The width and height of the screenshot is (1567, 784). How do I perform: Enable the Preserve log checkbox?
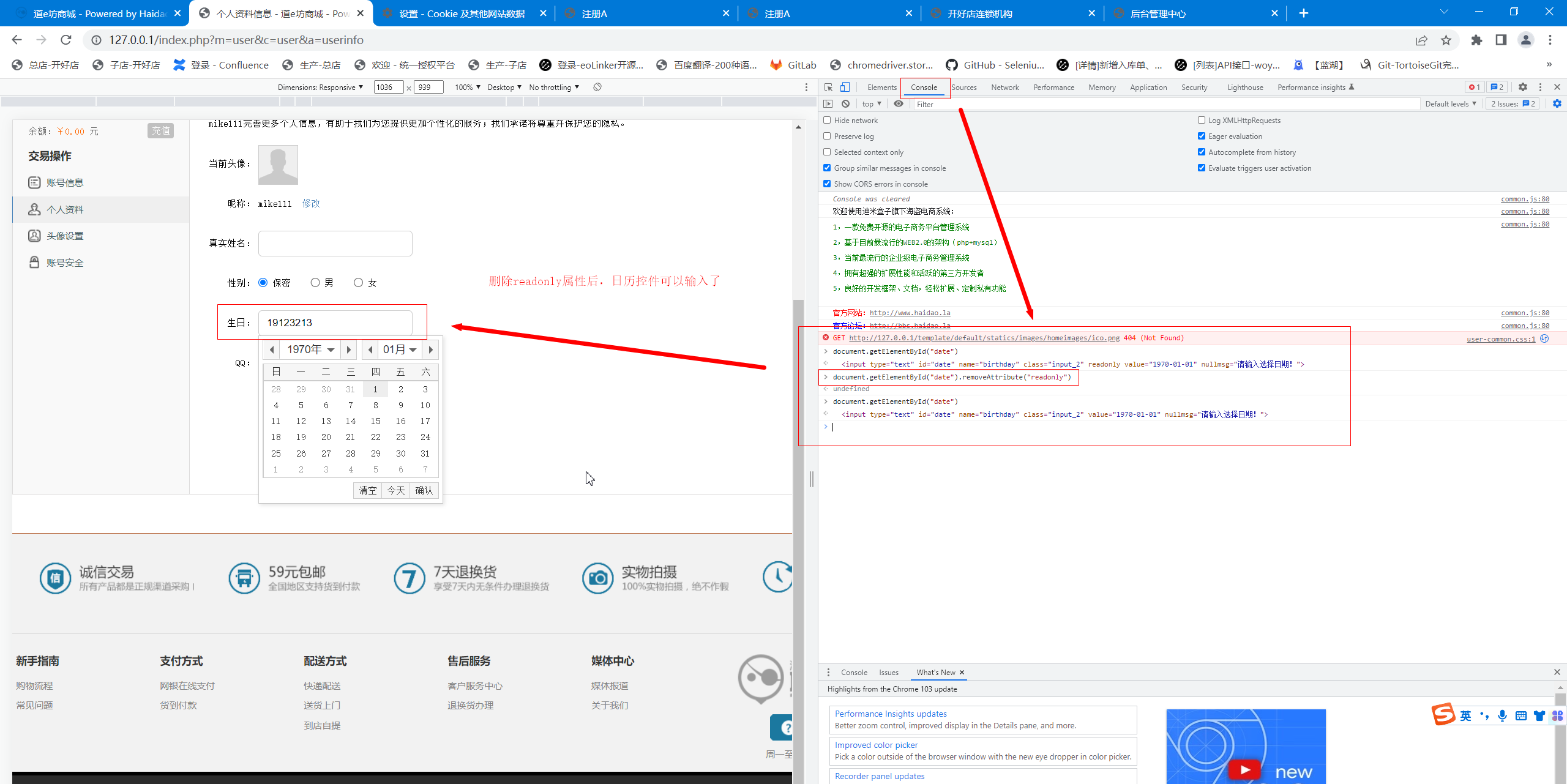[827, 136]
